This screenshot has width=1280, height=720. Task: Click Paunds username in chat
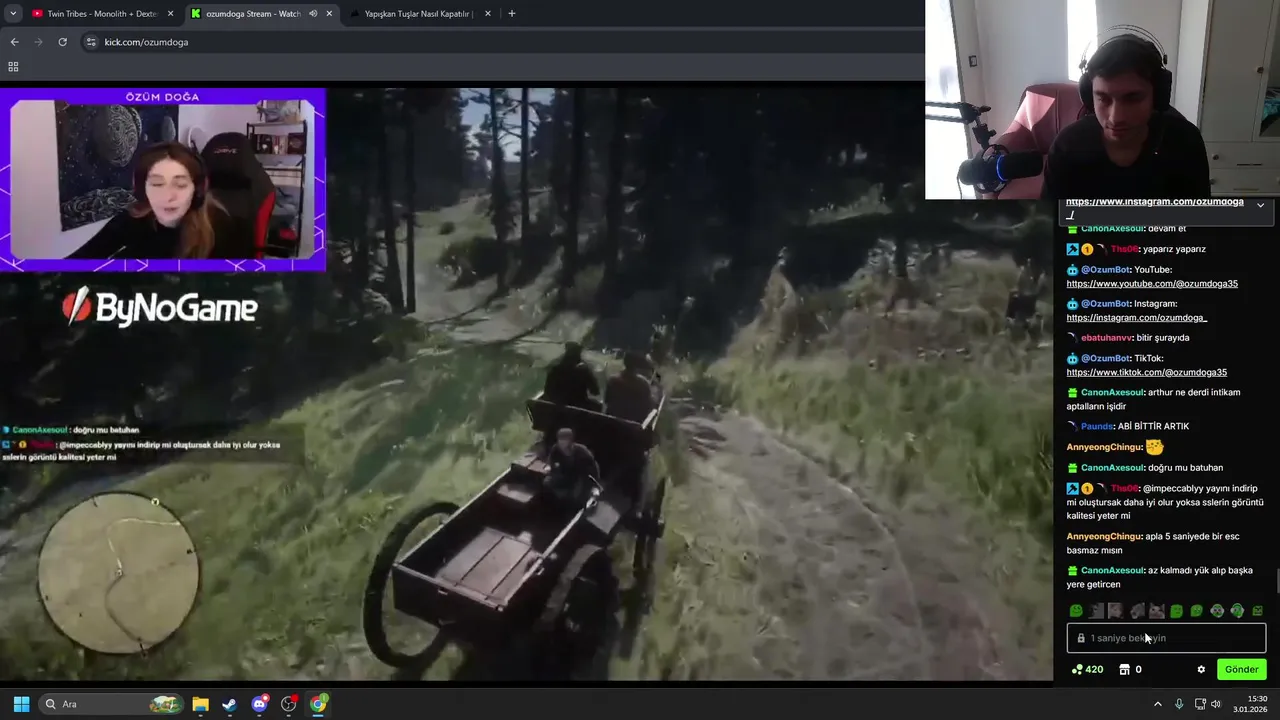1098,427
